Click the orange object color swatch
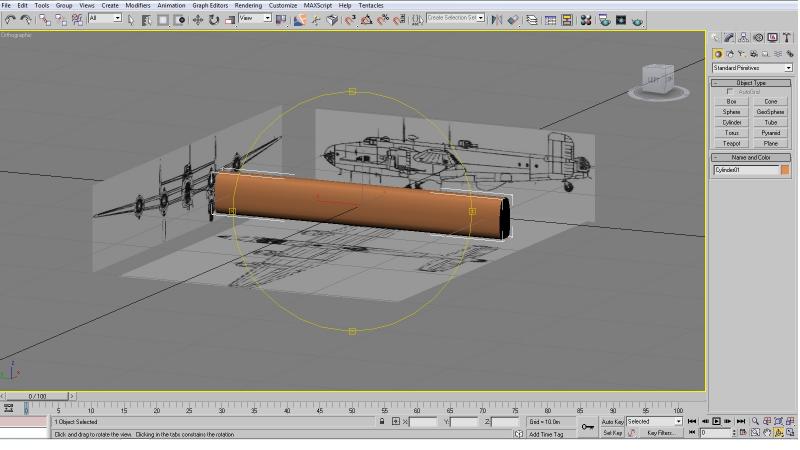Viewport: 800px width, 450px height. [785, 170]
